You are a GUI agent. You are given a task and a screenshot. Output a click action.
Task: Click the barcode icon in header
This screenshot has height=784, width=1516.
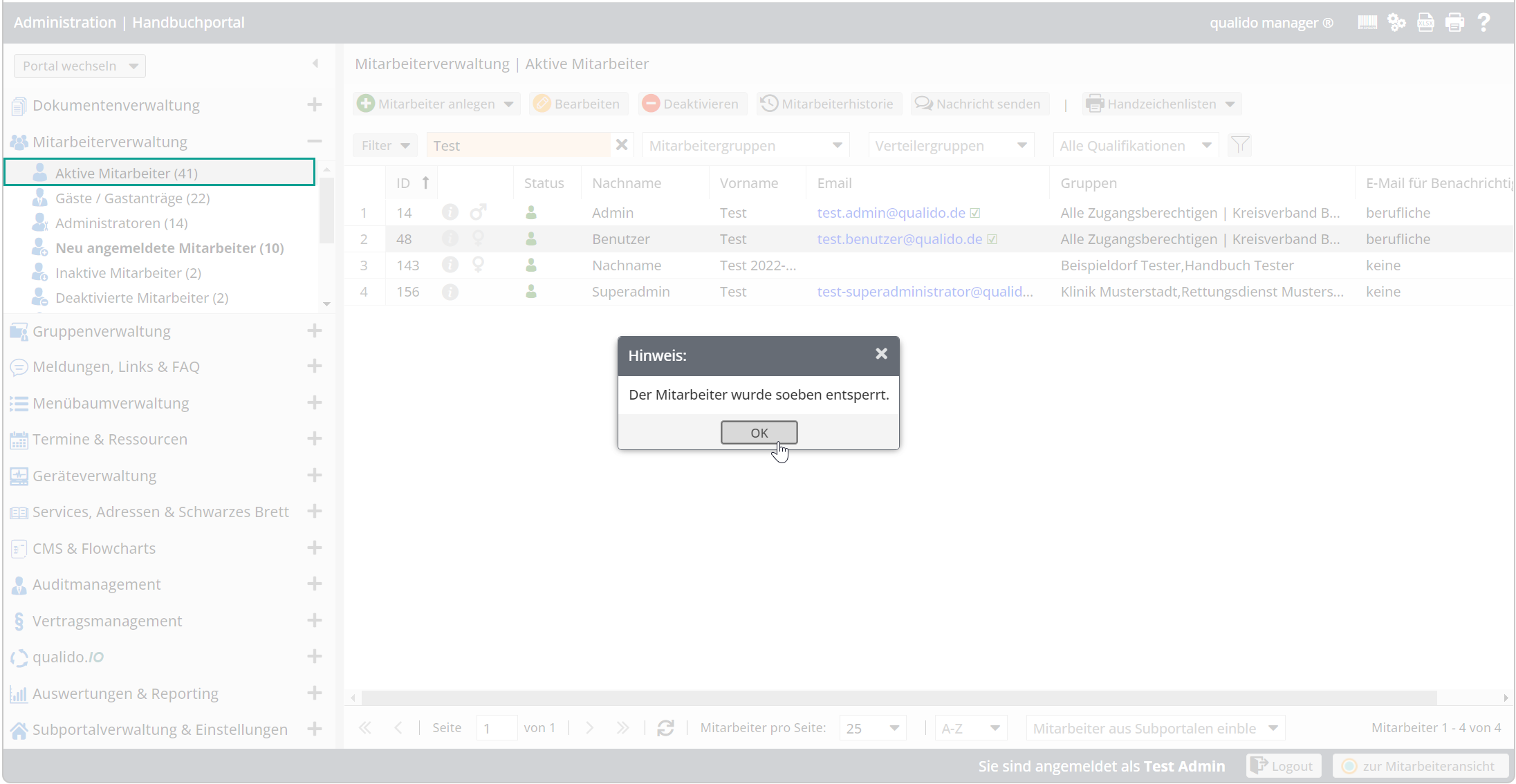coord(1367,23)
